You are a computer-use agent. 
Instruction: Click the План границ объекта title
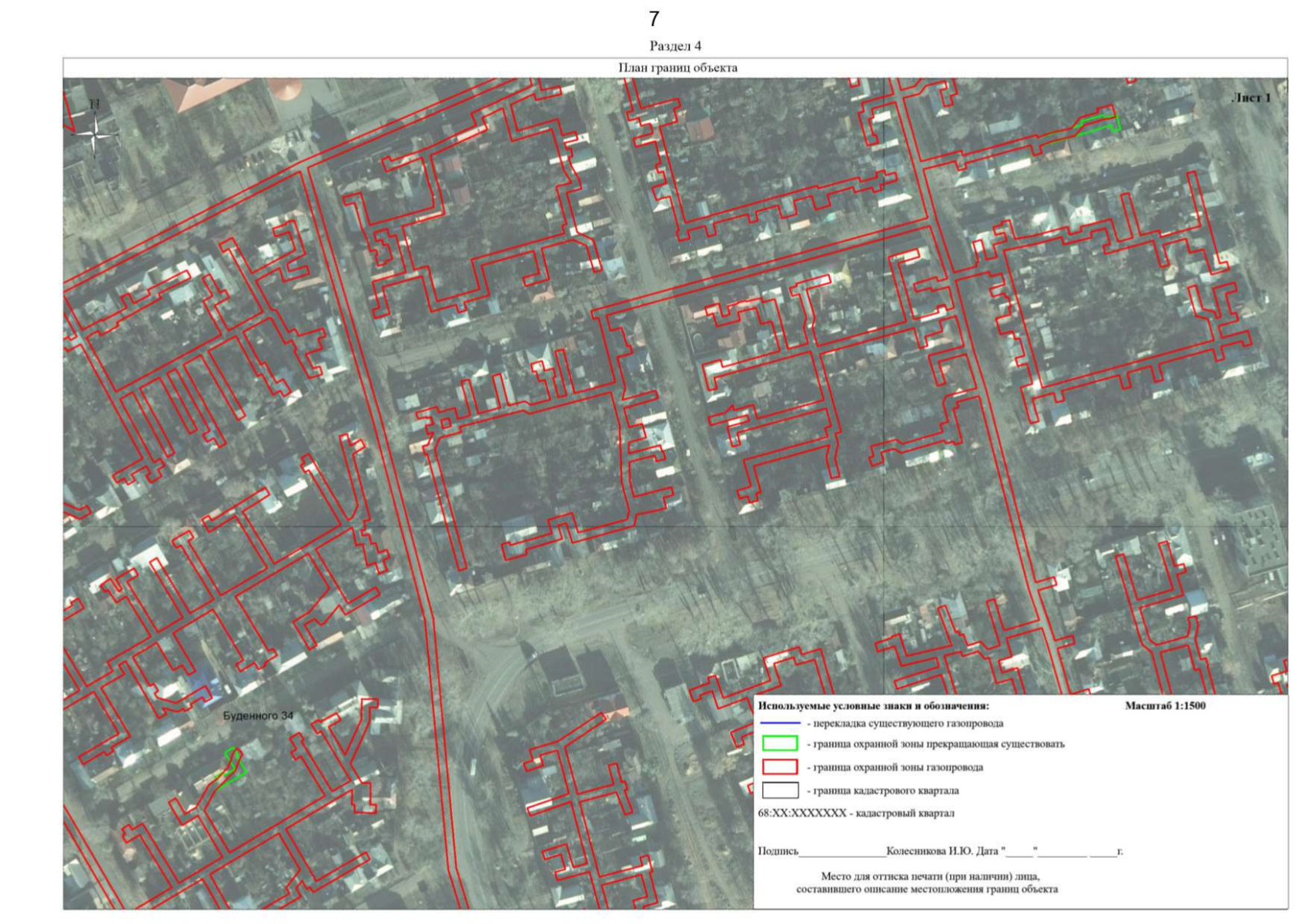pos(677,68)
